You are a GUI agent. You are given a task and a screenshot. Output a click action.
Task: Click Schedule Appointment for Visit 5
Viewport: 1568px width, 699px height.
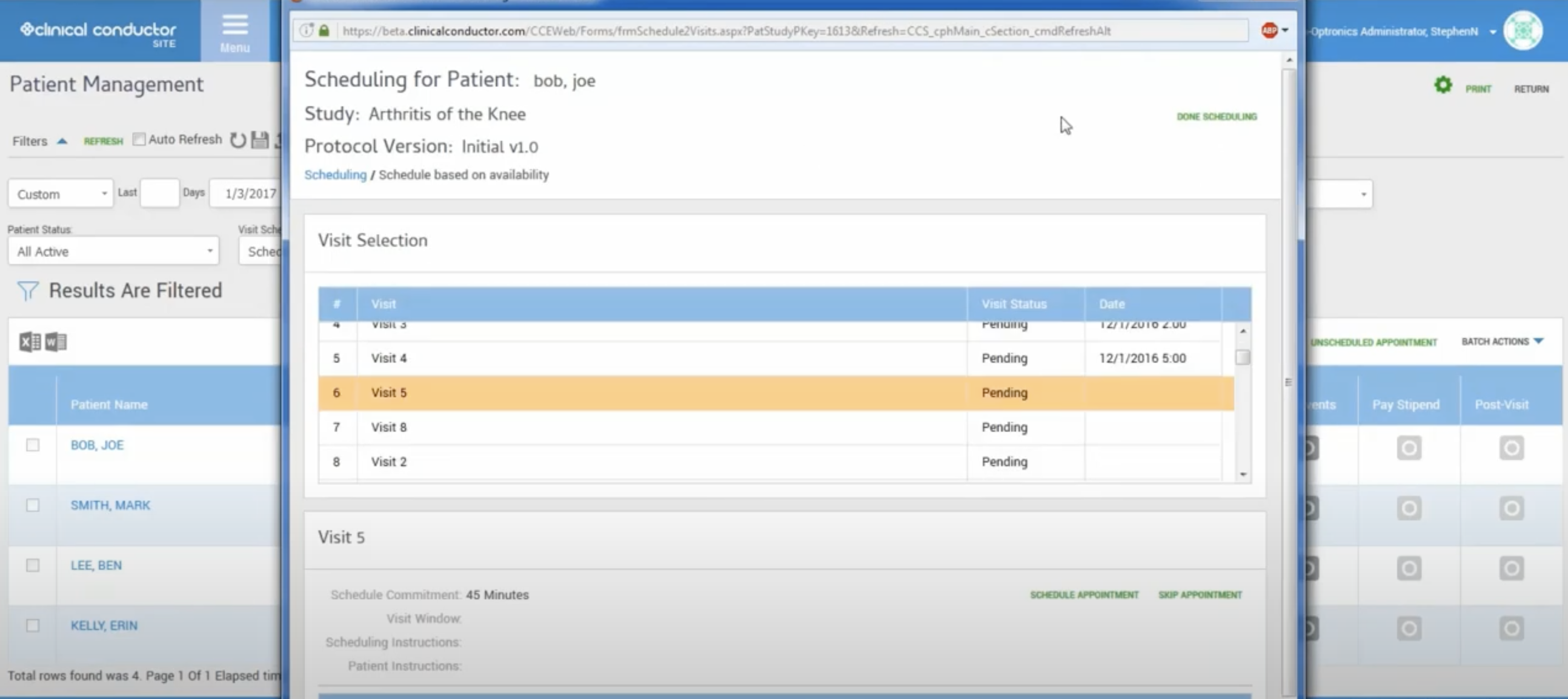(x=1084, y=595)
